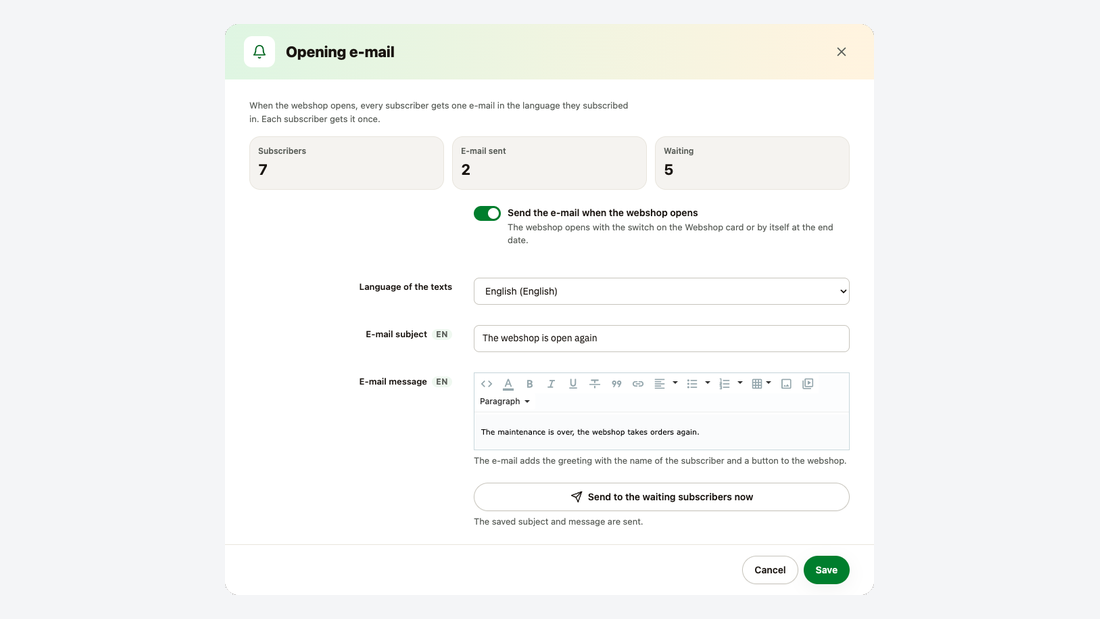Insert media into the message
This screenshot has width=1100, height=619.
tap(808, 384)
